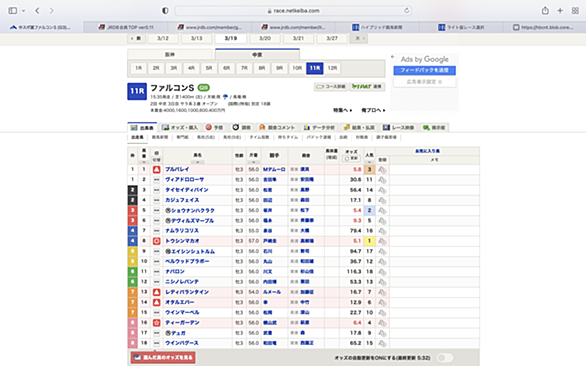Click the 11R race number badge
586x366 pixels.
coord(137,91)
